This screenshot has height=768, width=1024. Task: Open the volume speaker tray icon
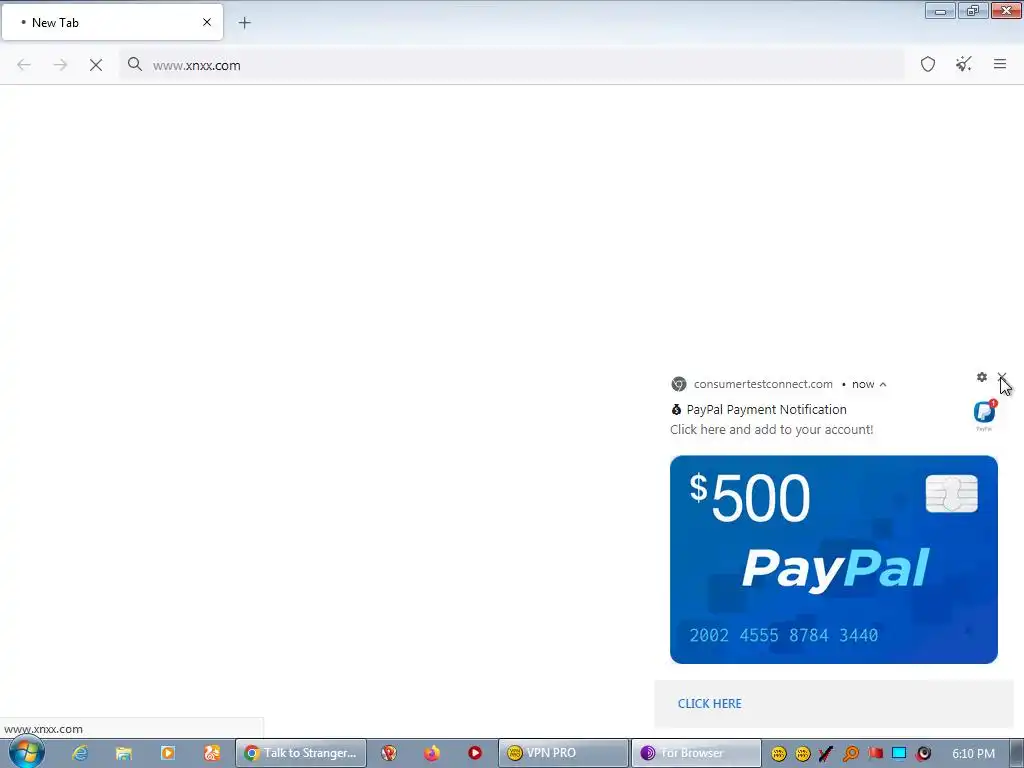pyautogui.click(x=923, y=754)
